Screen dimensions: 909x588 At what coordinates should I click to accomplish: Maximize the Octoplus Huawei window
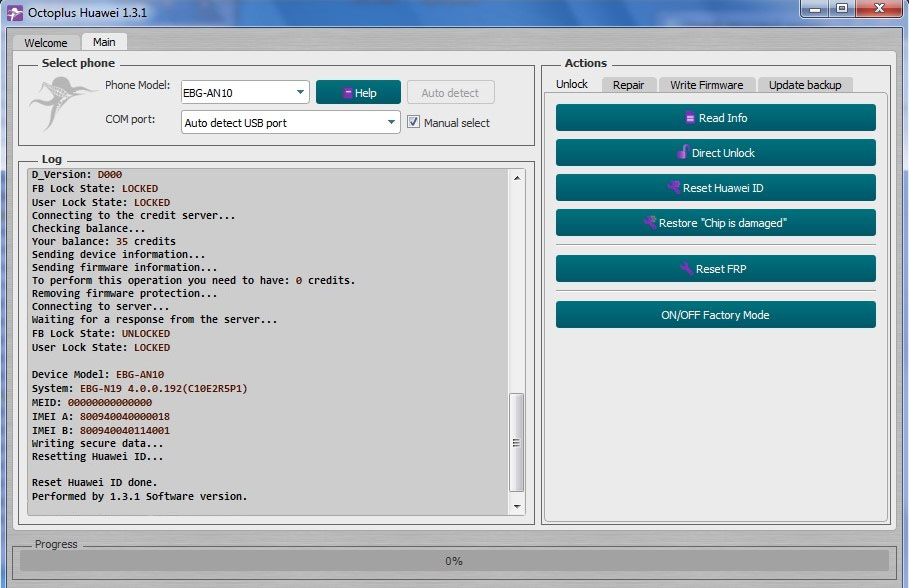pos(842,9)
